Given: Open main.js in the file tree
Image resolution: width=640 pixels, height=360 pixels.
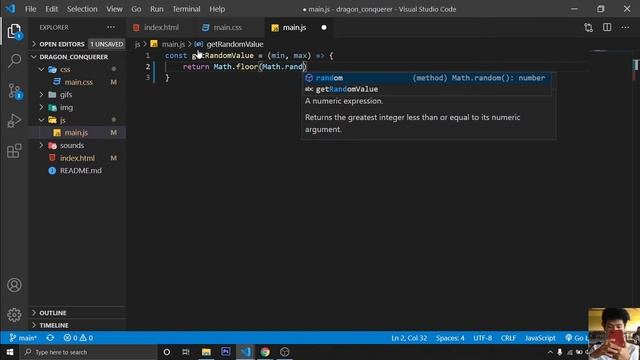Looking at the screenshot, I should click(x=76, y=133).
